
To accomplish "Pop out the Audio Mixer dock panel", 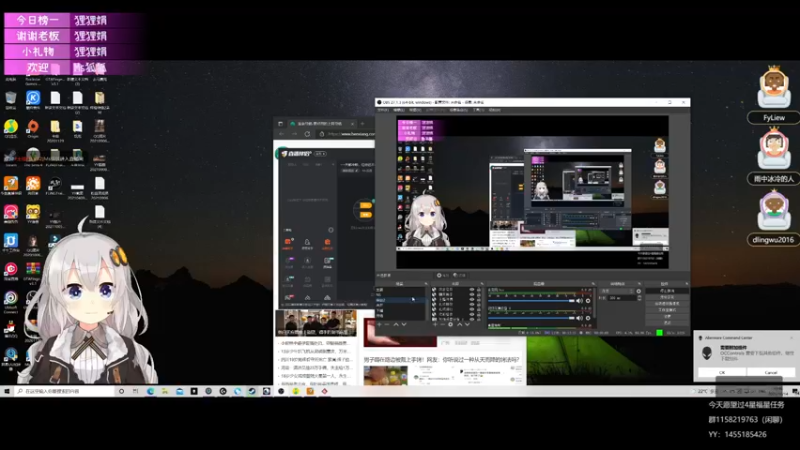I will point(593,284).
